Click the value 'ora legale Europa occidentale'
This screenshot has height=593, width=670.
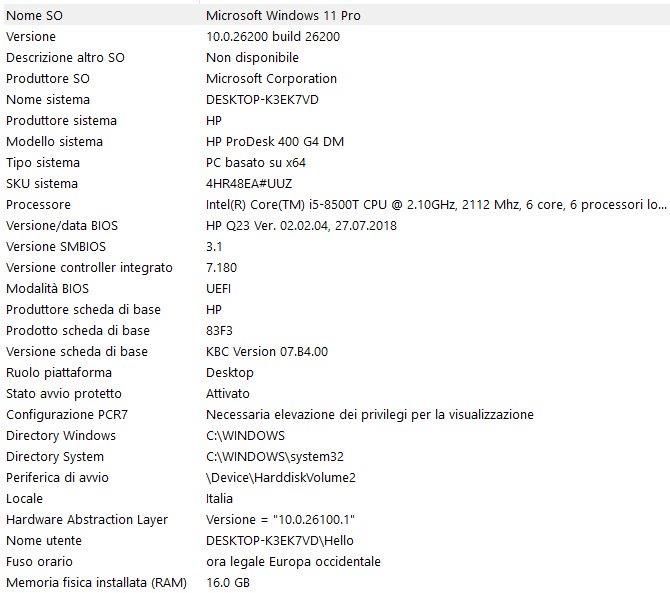click(293, 561)
